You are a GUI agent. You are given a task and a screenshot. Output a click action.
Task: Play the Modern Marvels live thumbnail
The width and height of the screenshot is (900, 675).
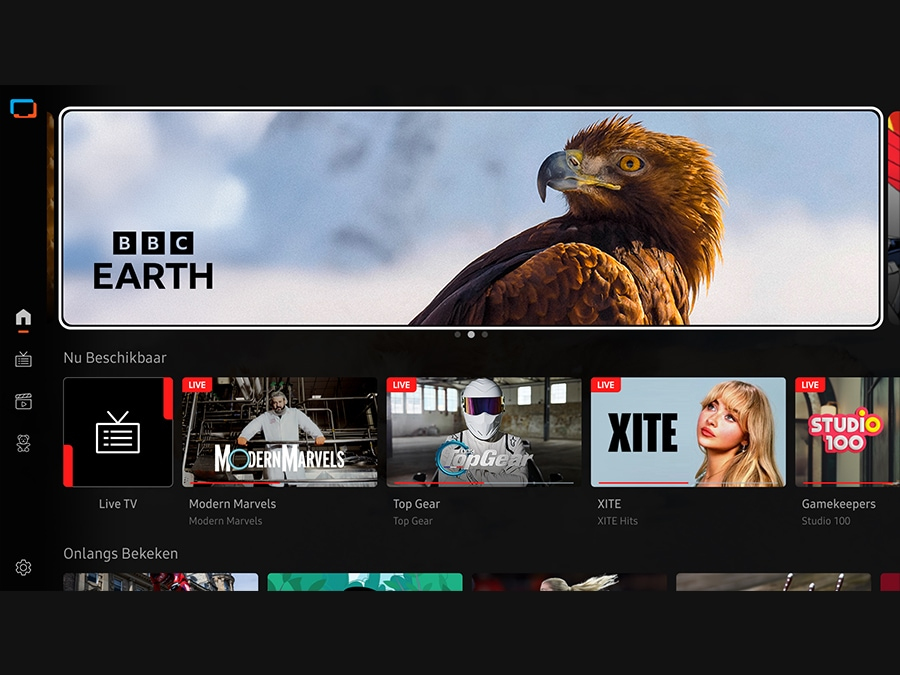click(x=280, y=432)
